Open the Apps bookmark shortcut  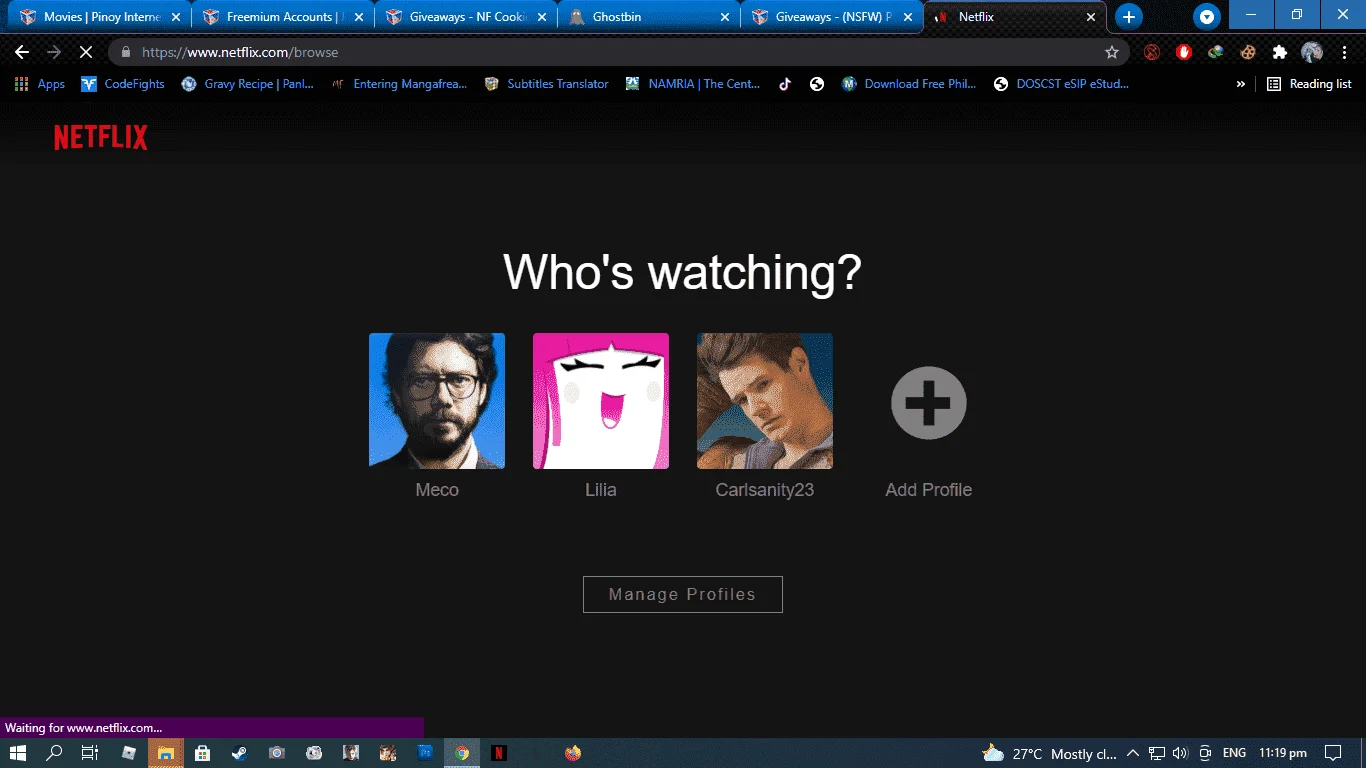pyautogui.click(x=40, y=84)
